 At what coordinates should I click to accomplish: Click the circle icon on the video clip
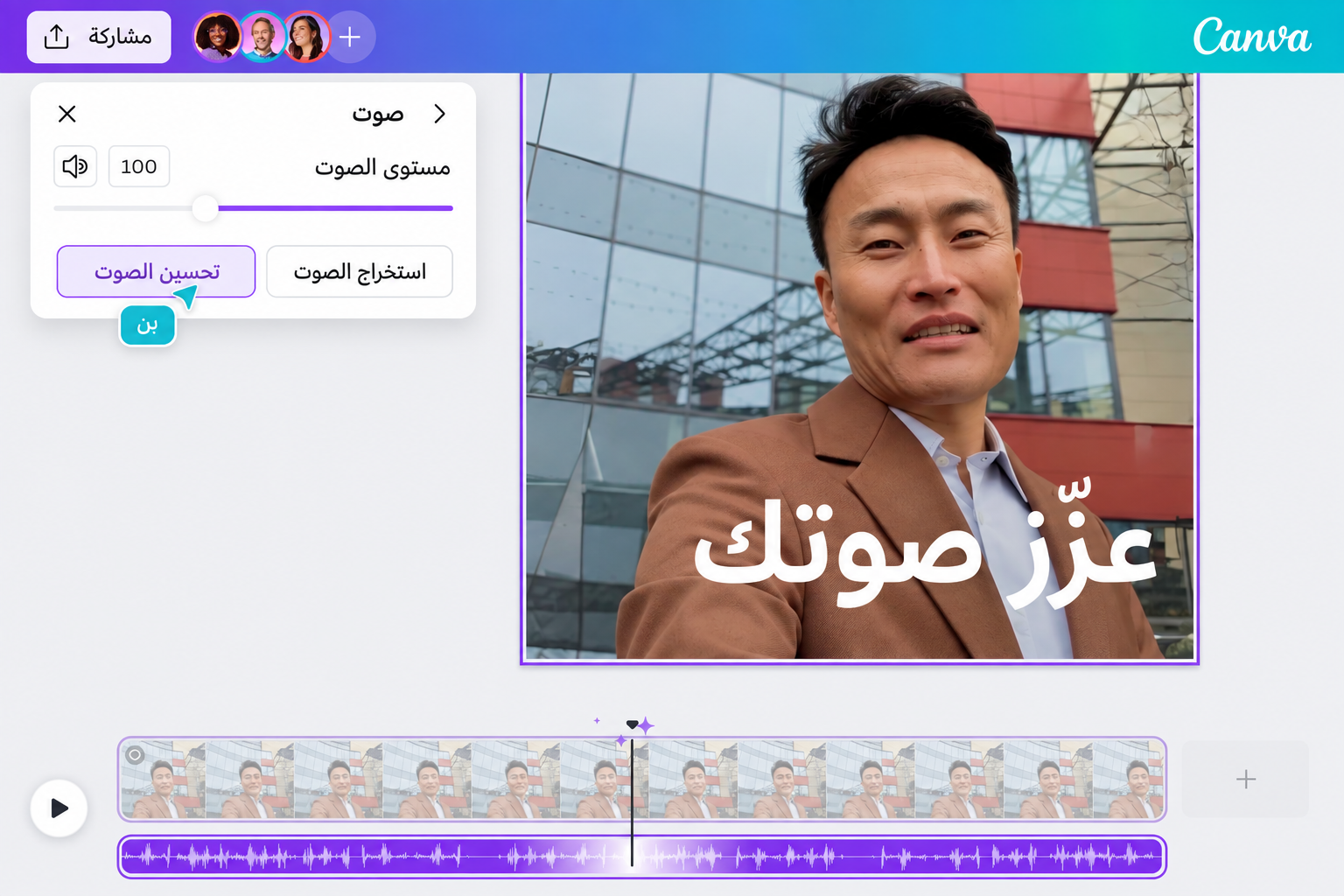point(135,755)
